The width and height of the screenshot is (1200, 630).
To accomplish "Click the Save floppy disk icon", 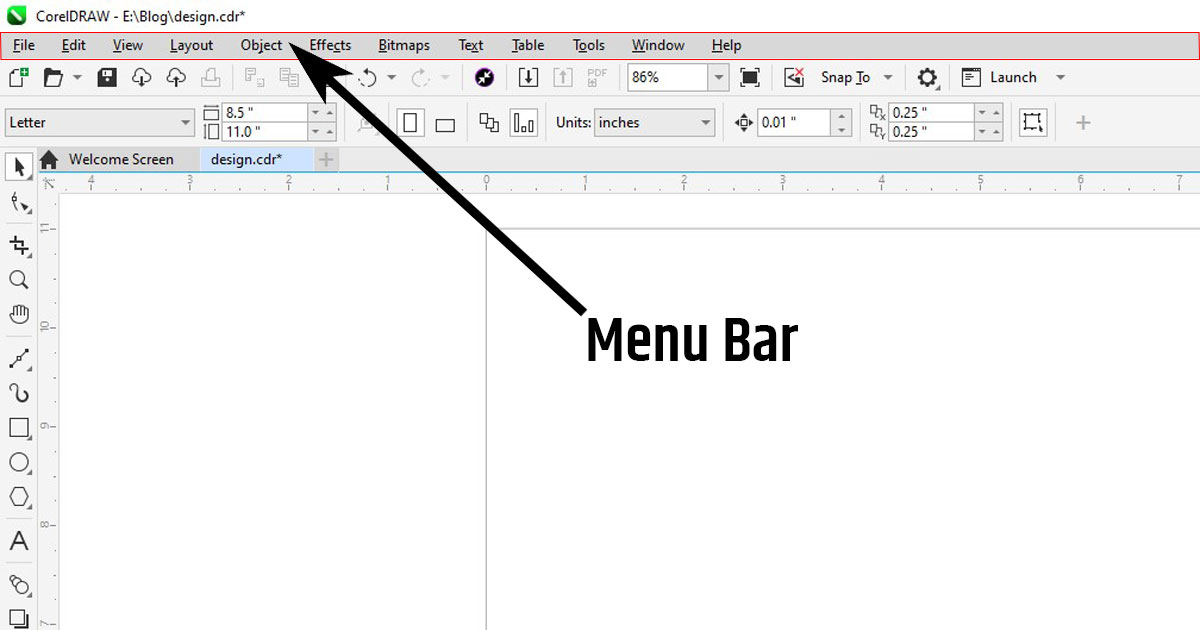I will tap(107, 77).
